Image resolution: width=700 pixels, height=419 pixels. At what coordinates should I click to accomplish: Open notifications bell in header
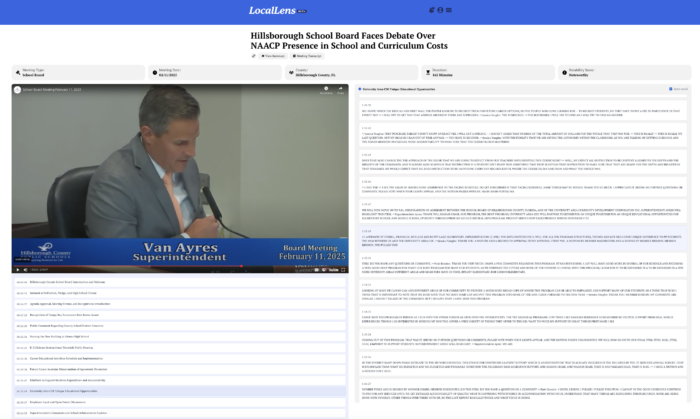[432, 10]
